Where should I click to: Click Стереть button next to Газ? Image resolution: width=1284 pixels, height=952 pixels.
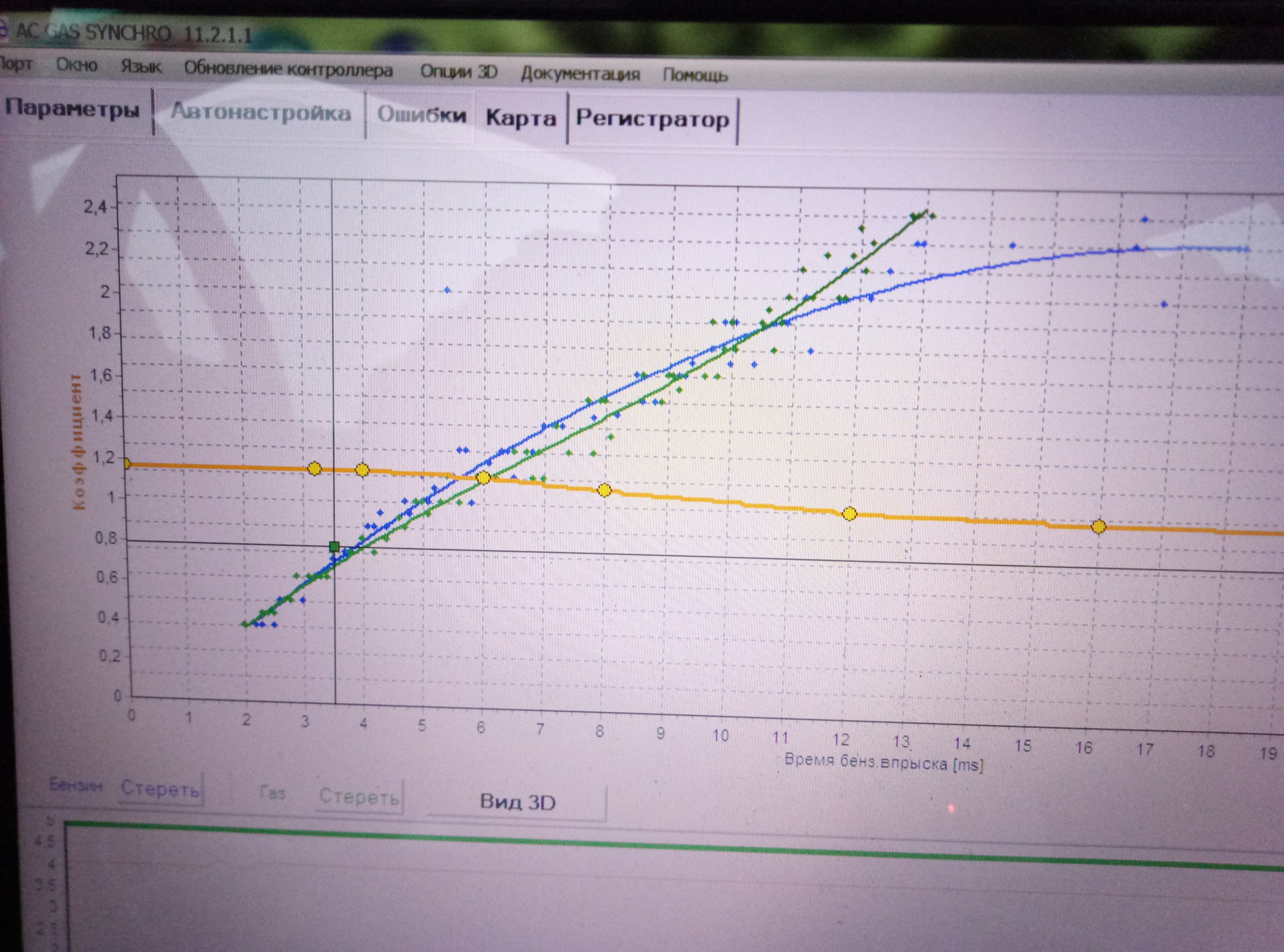(x=359, y=796)
